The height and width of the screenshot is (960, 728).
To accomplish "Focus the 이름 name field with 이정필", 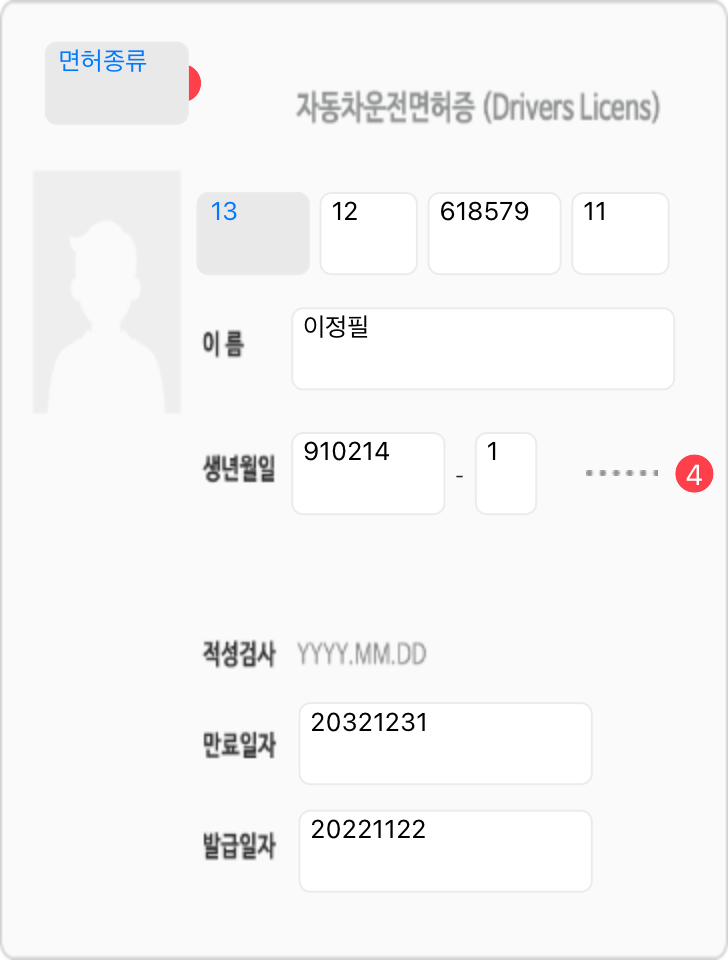I will [482, 348].
